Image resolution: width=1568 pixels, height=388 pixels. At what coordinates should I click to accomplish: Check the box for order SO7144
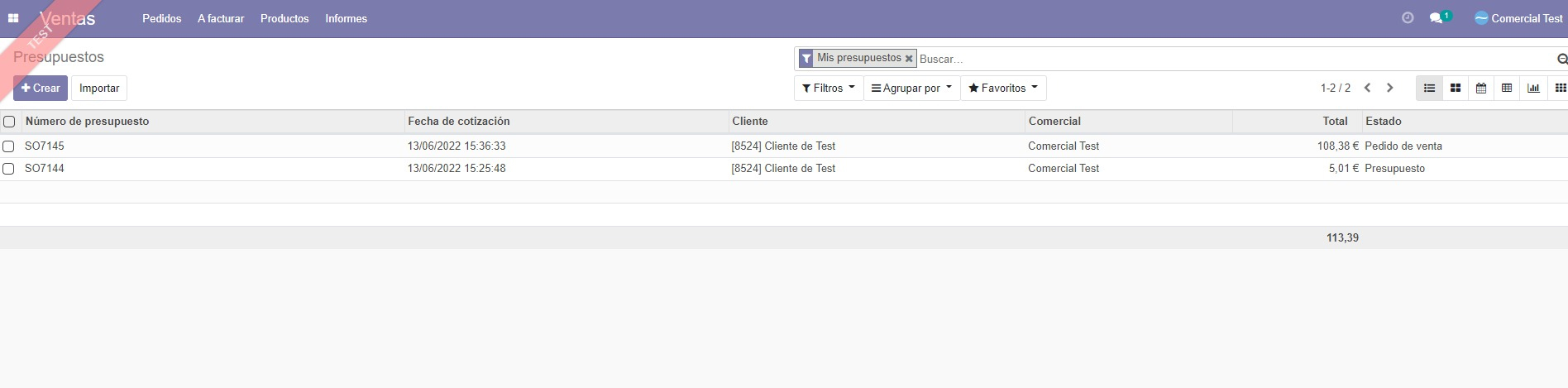[x=9, y=169]
